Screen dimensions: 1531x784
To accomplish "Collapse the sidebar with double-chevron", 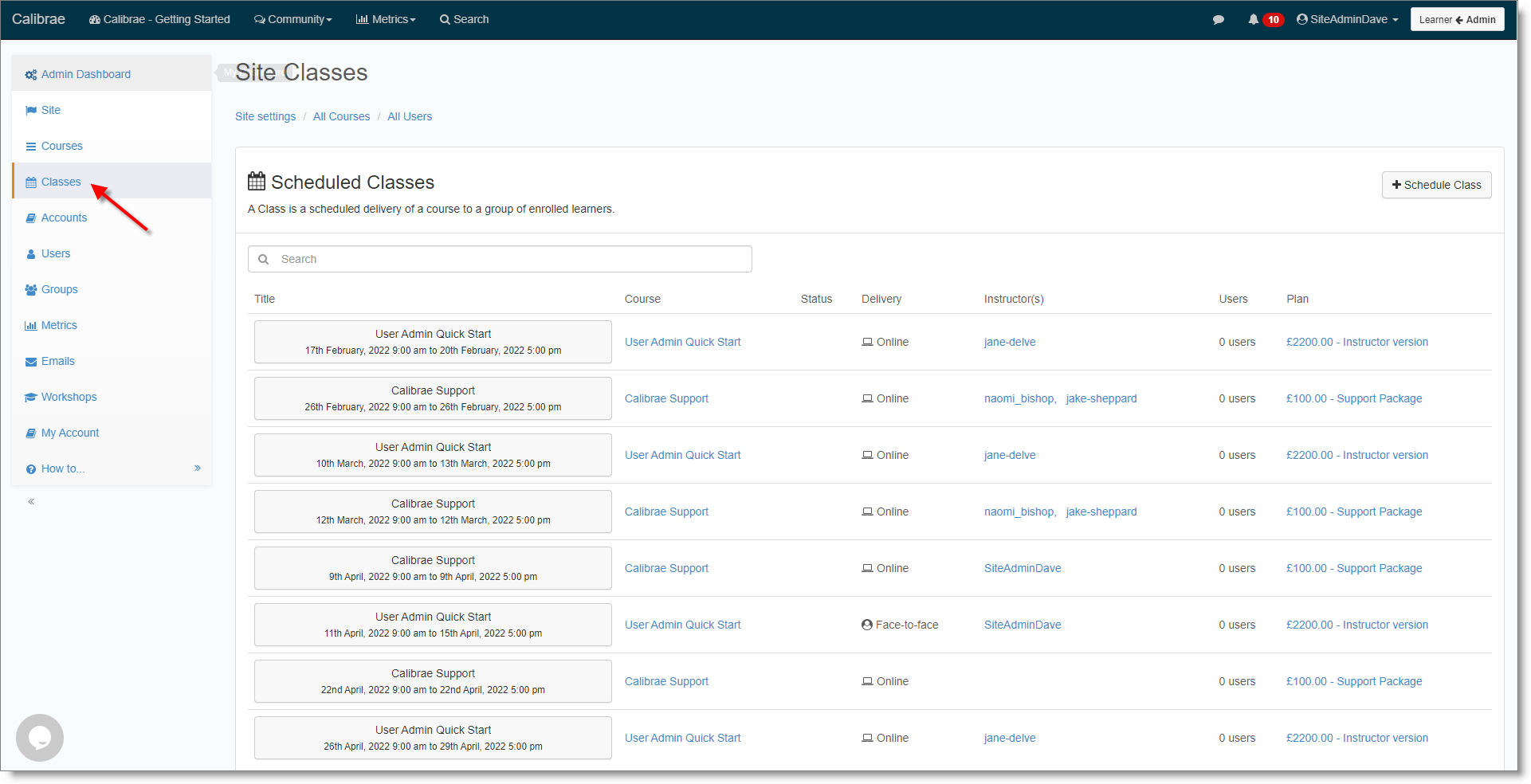I will click(x=31, y=502).
